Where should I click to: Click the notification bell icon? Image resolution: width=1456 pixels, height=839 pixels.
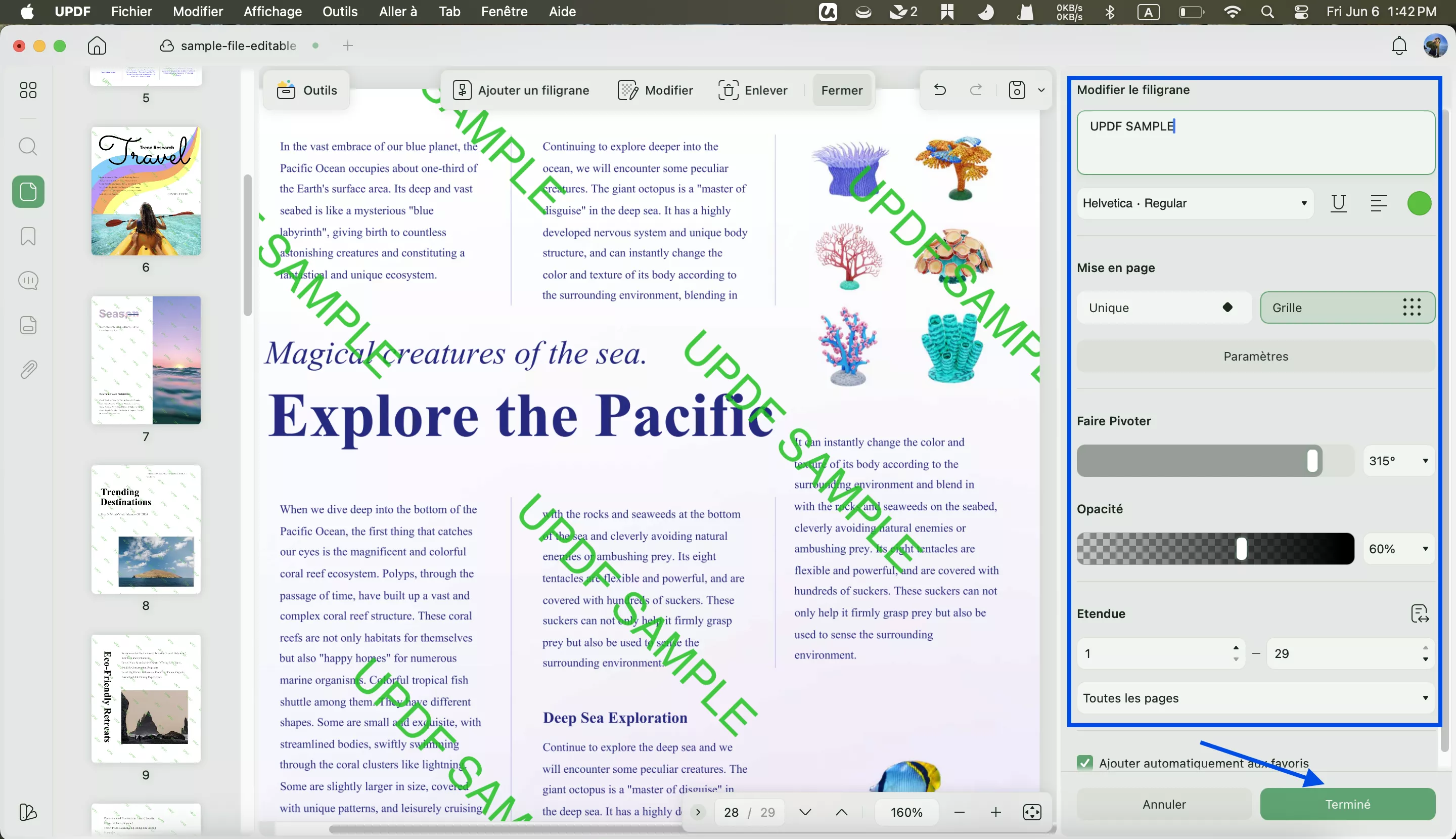coord(1399,46)
